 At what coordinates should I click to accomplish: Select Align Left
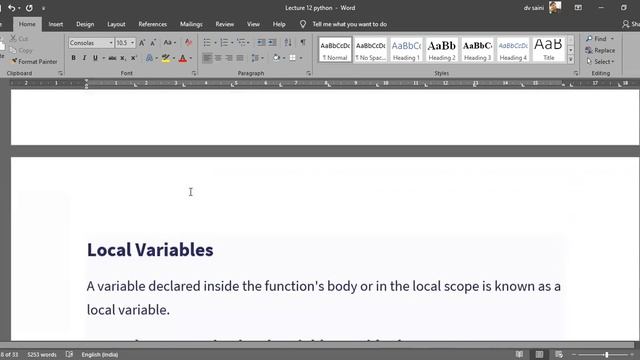click(207, 58)
